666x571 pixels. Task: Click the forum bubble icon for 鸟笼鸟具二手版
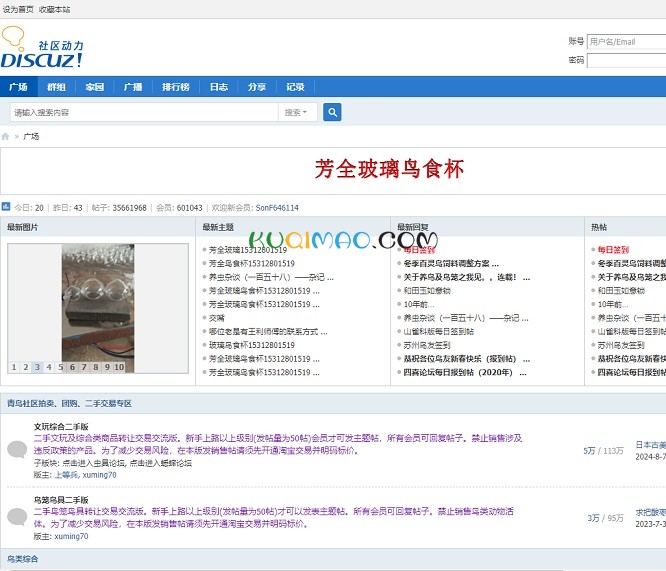17,517
